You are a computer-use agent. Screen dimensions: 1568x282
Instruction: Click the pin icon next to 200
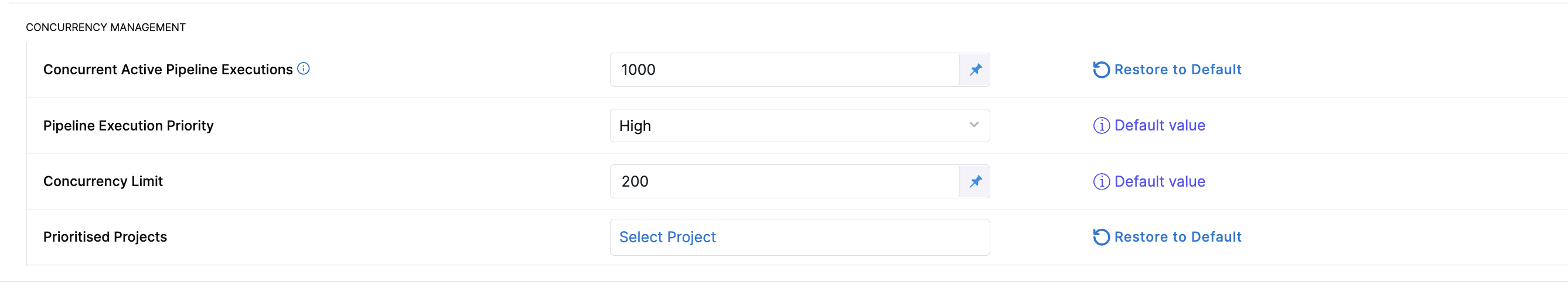[975, 182]
